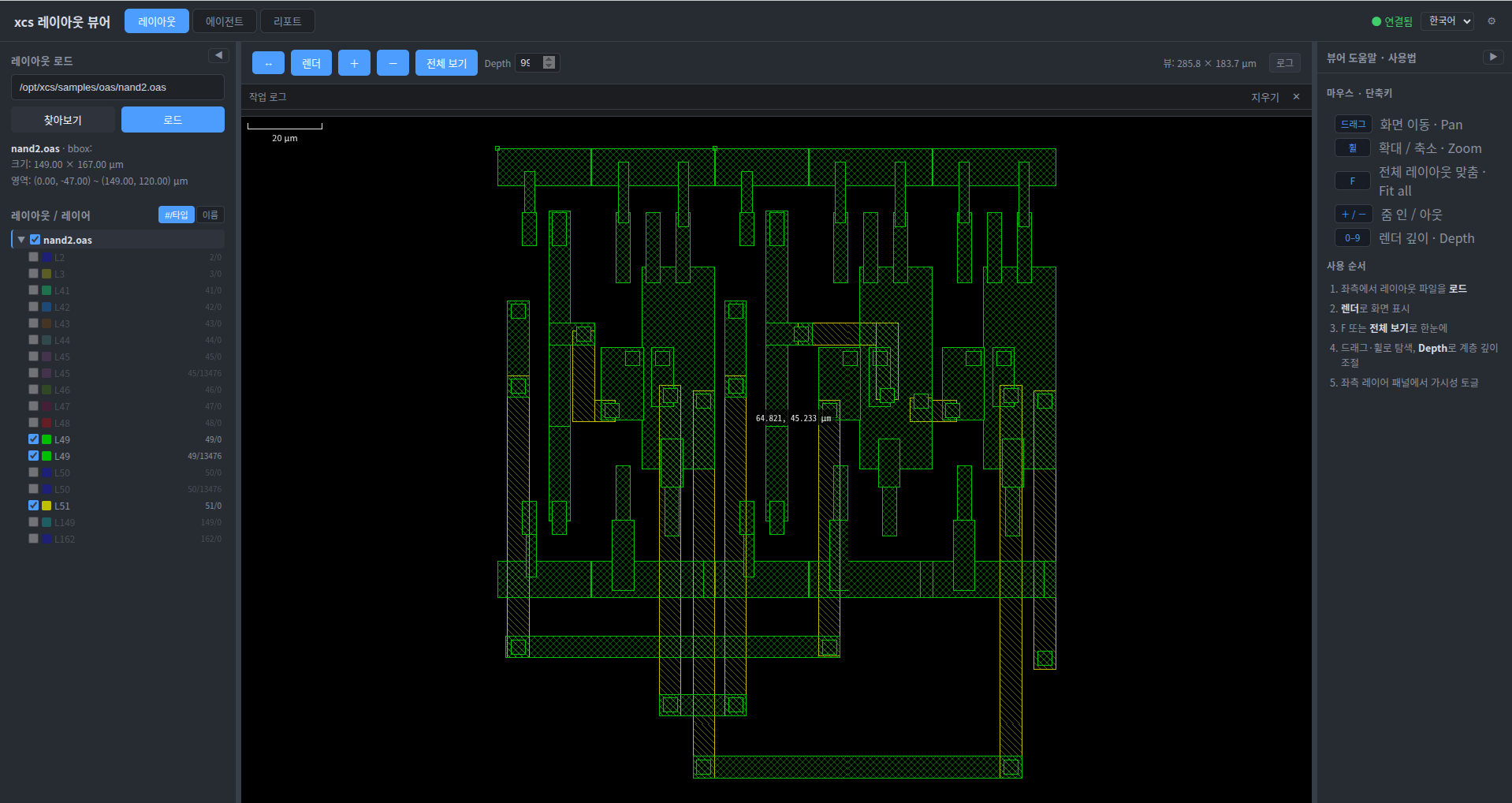
Task: Toggle nand2.oas root checkbox
Action: point(35,240)
